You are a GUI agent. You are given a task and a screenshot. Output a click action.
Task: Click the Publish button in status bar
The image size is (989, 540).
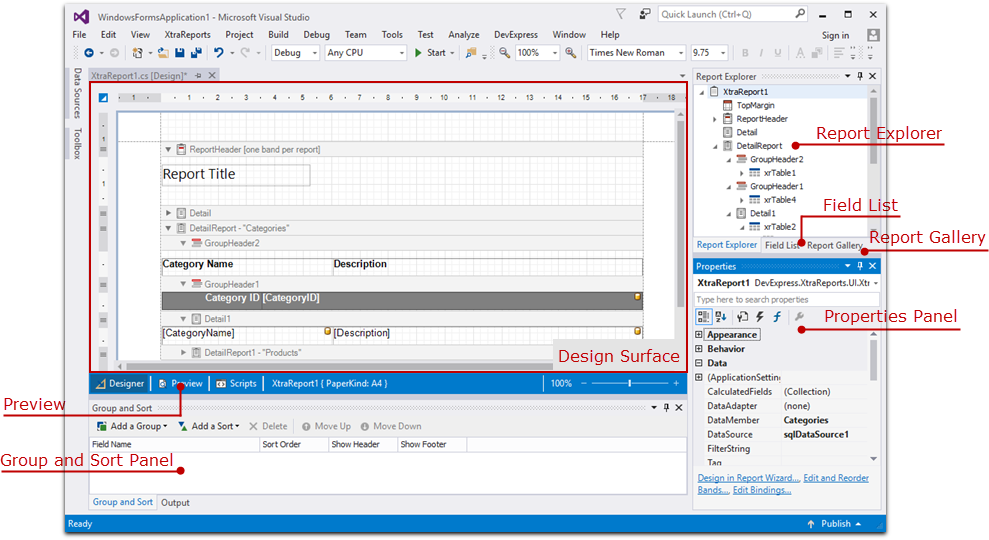(x=835, y=524)
